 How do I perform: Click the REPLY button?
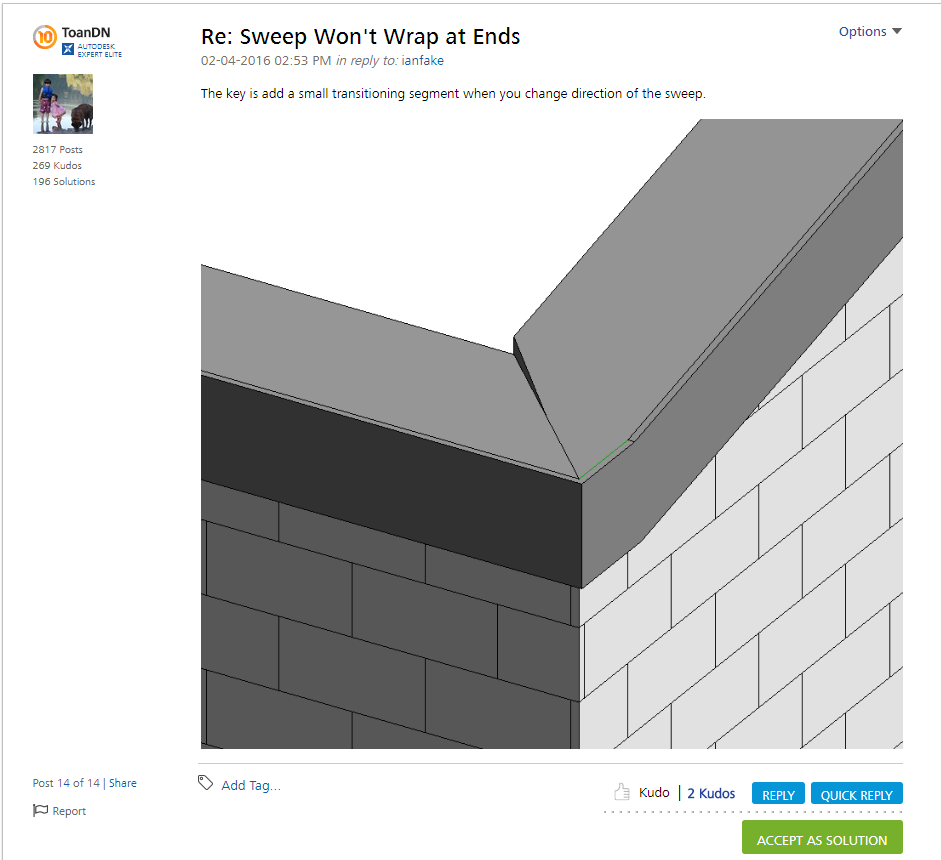click(778, 793)
